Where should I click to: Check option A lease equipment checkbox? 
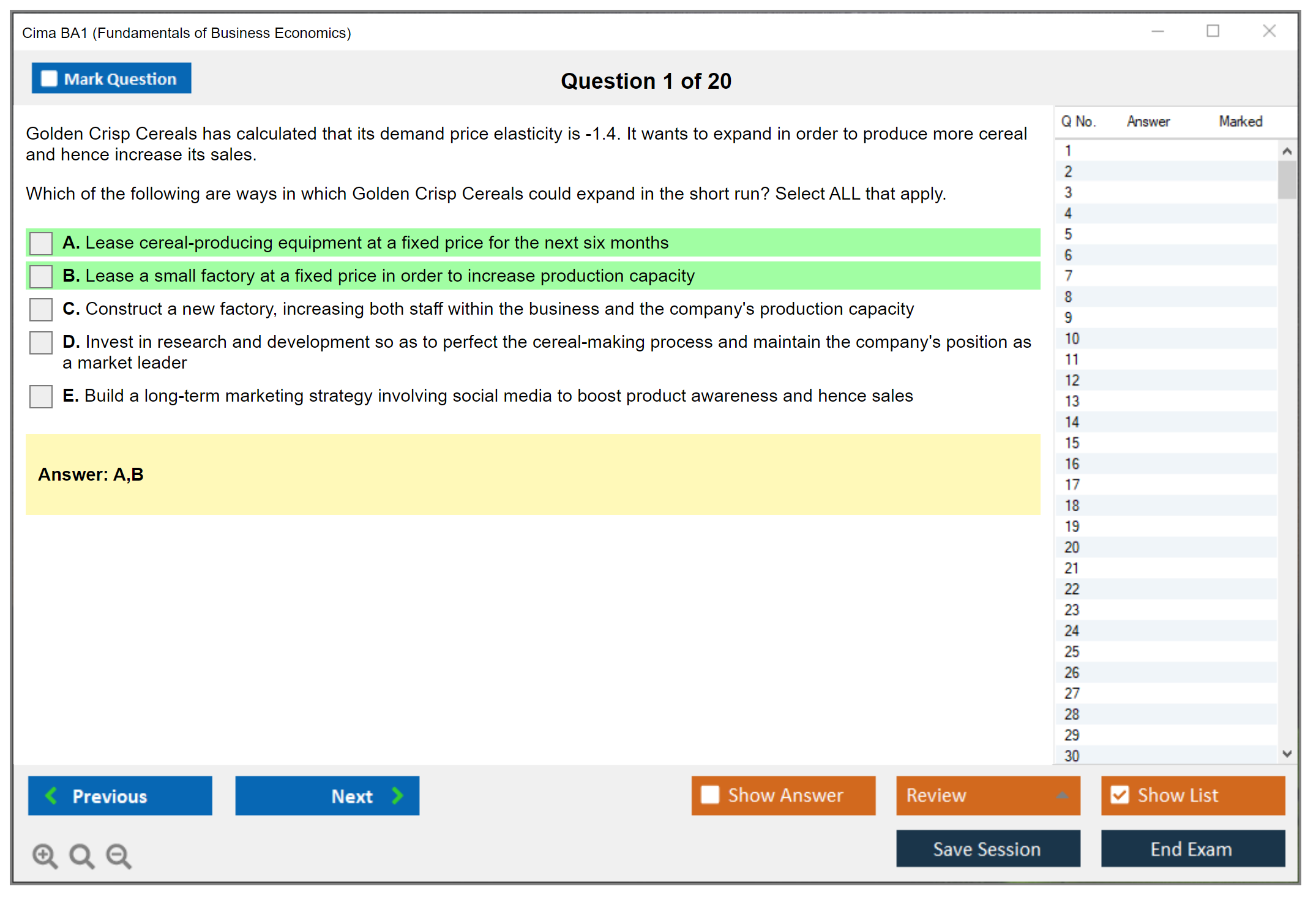41,243
